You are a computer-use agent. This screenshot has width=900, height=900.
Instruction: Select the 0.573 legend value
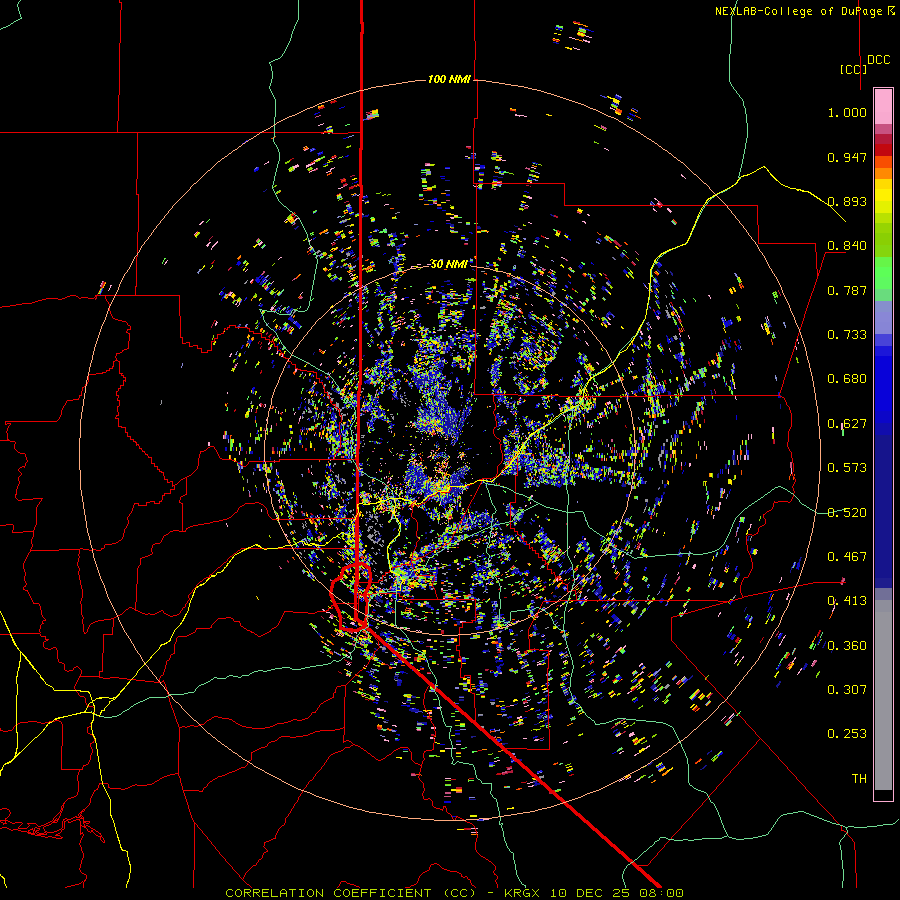coord(847,468)
